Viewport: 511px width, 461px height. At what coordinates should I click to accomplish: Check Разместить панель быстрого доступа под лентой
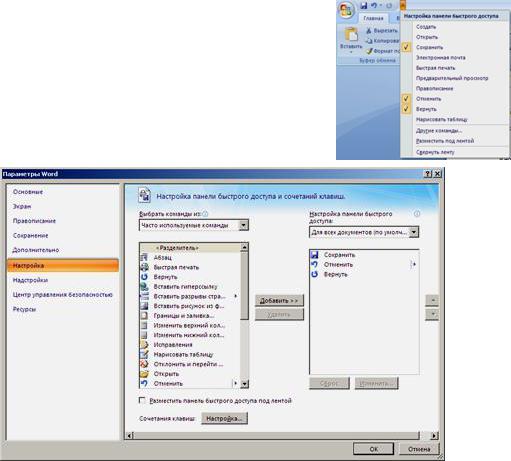tap(142, 400)
